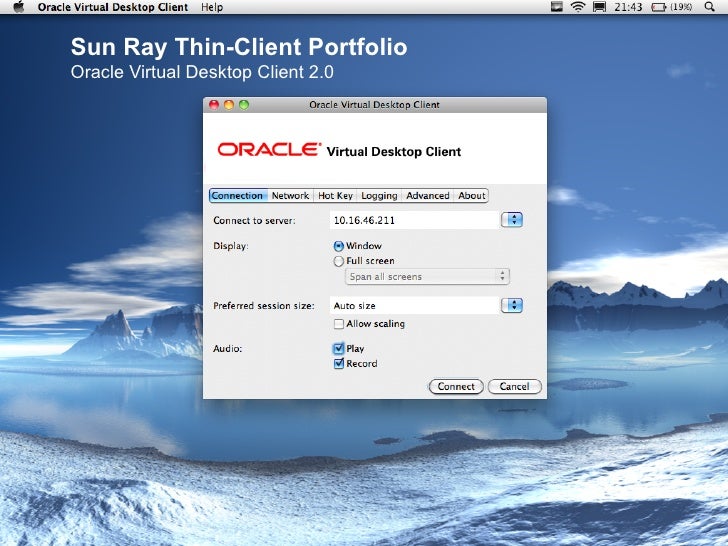Select the Full screen radio button

(338, 261)
